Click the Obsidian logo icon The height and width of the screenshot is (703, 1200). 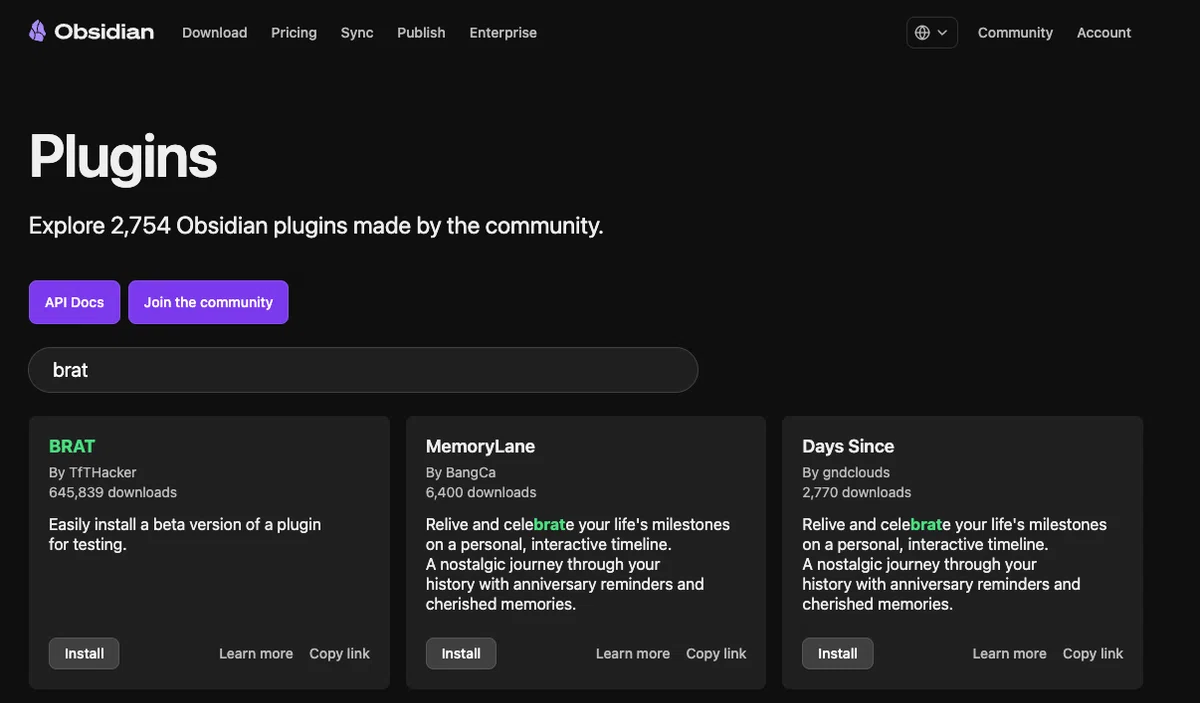(x=37, y=31)
